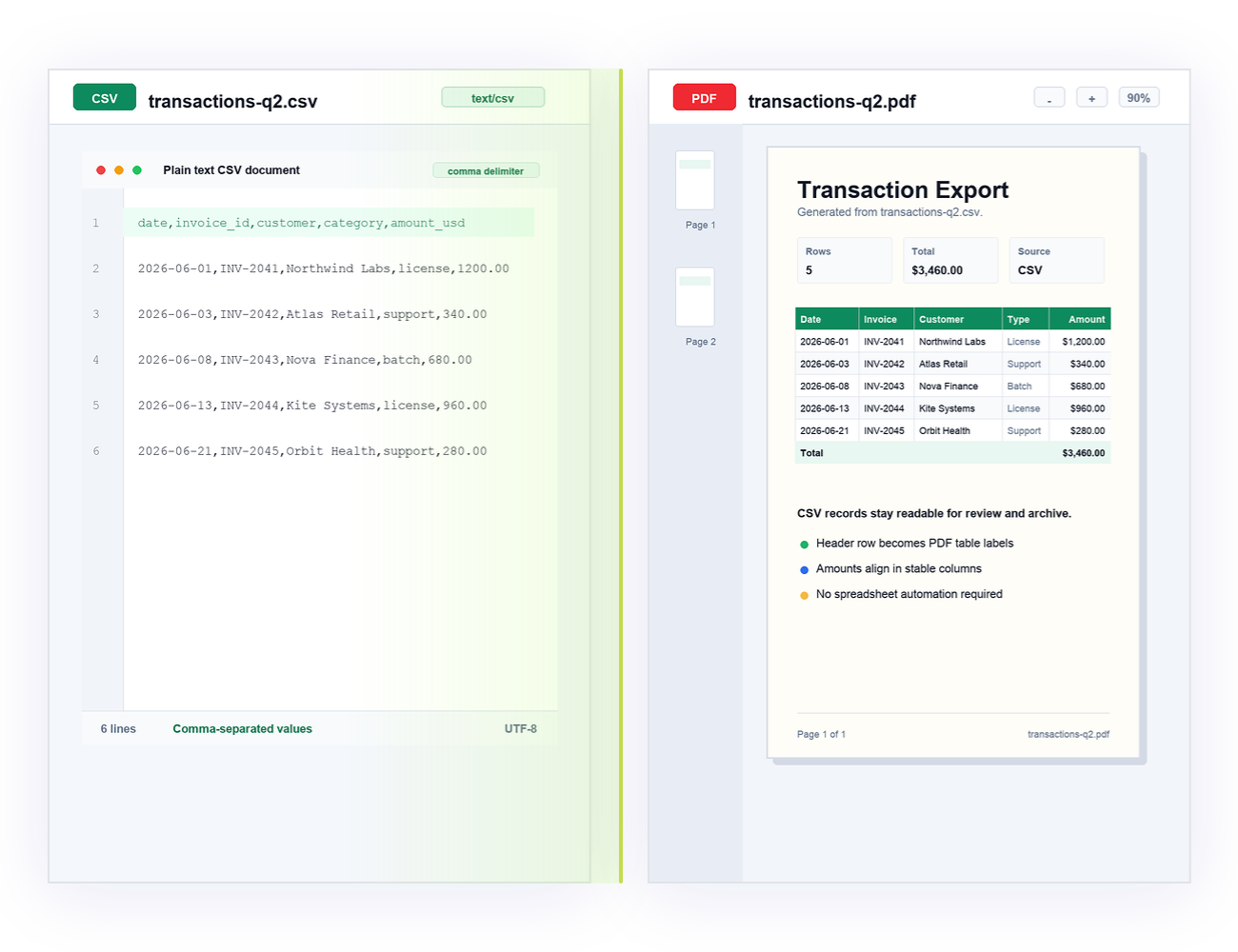
Task: Click the text/csv type badge
Action: 493,98
